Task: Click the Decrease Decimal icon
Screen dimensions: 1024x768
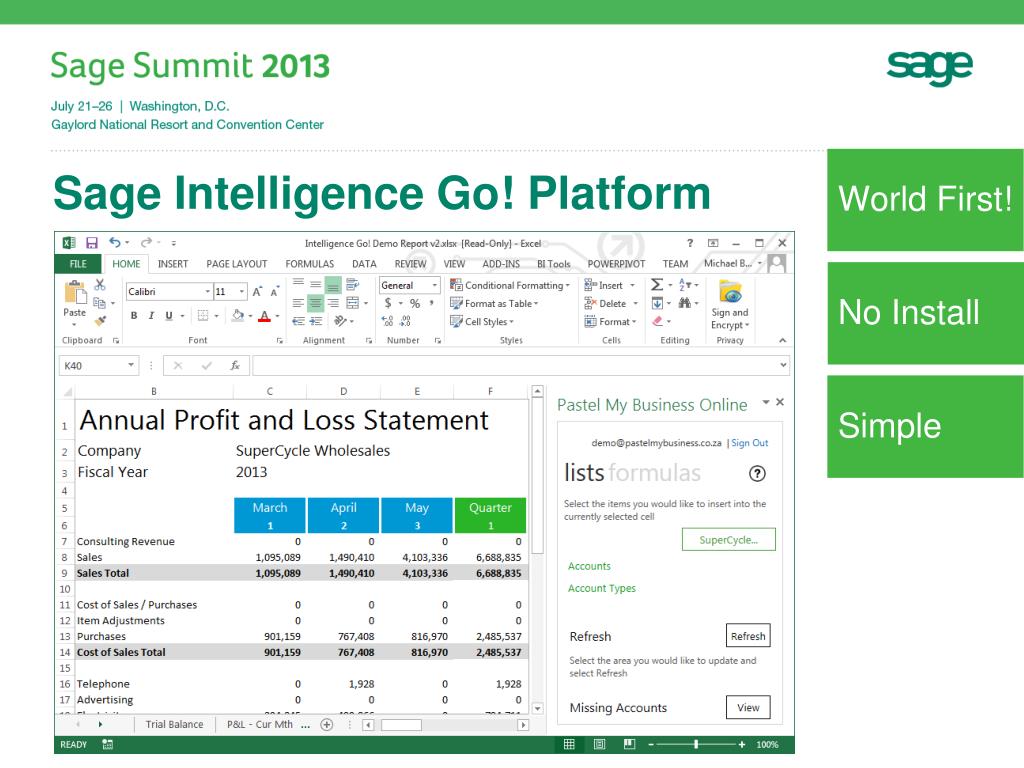Action: (406, 321)
